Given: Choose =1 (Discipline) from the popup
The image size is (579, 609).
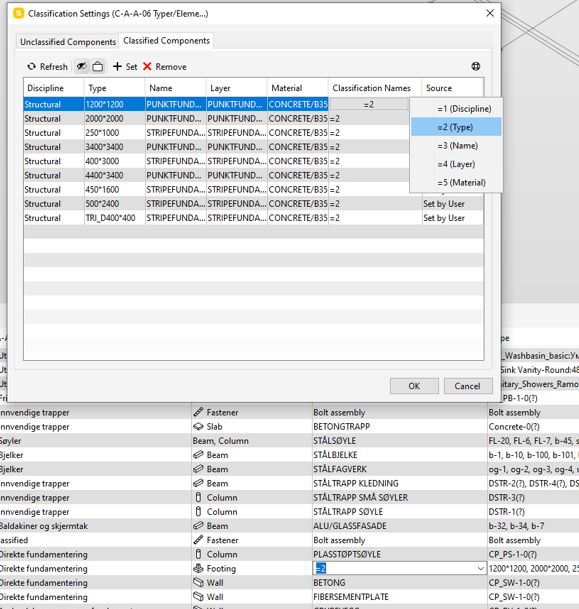Looking at the screenshot, I should click(x=456, y=109).
